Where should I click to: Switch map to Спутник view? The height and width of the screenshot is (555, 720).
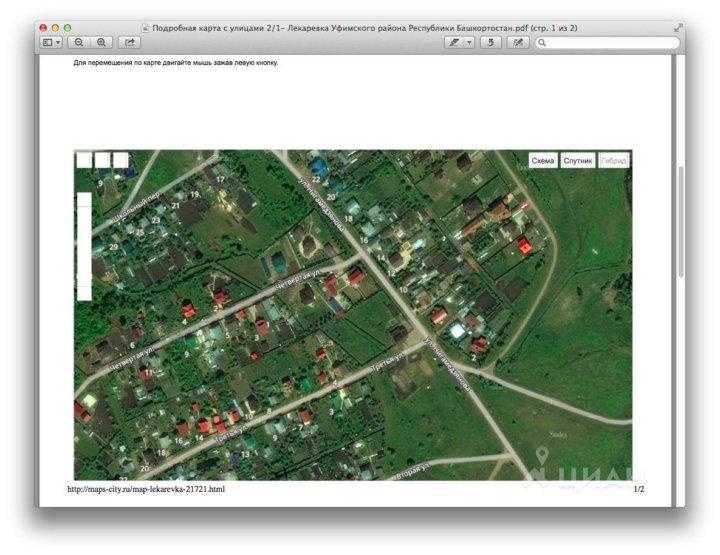578,160
